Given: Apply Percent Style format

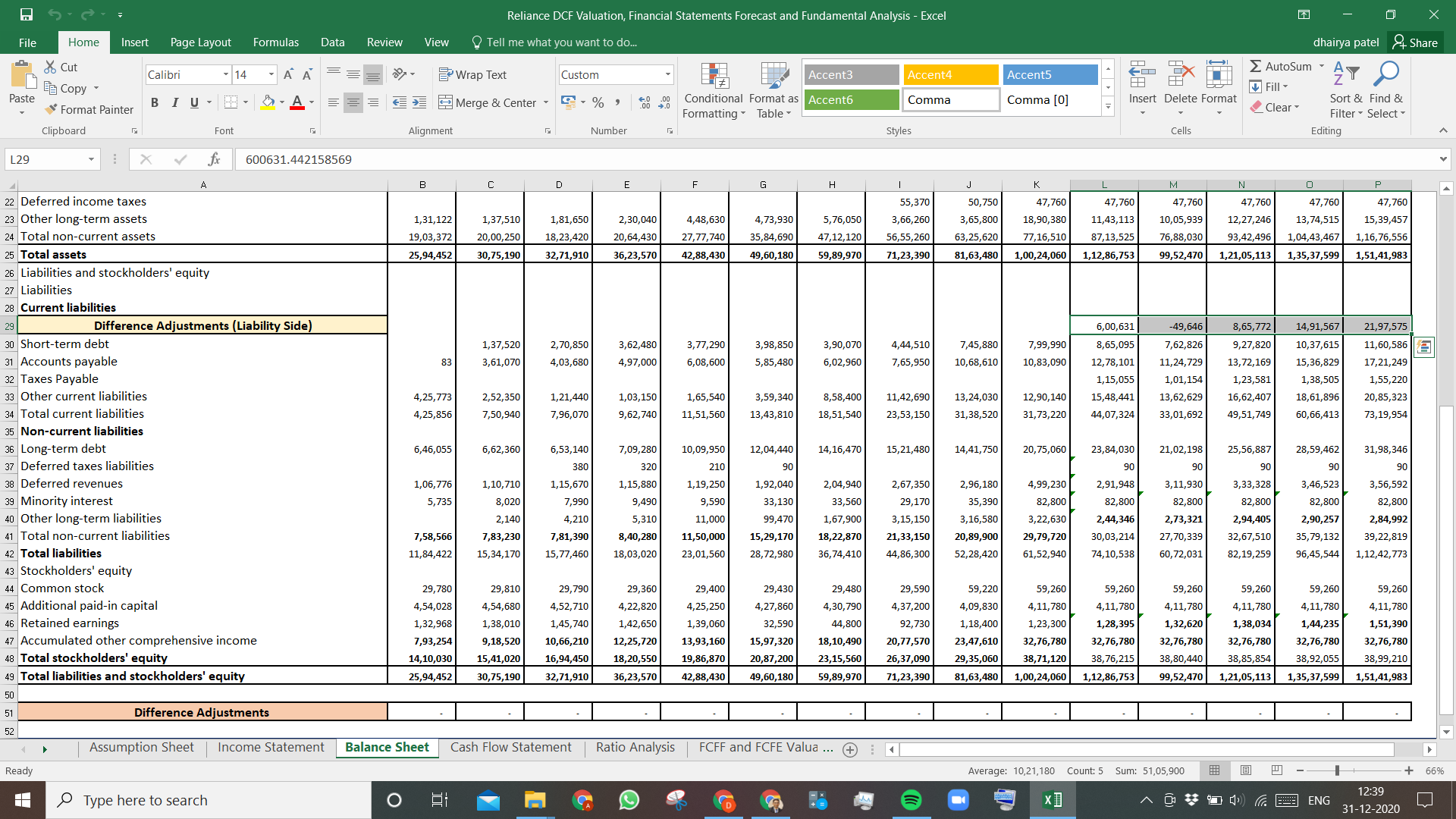Looking at the screenshot, I should [x=598, y=102].
